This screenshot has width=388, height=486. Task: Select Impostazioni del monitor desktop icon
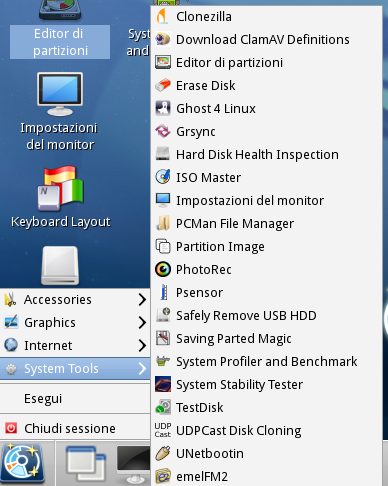[x=59, y=112]
